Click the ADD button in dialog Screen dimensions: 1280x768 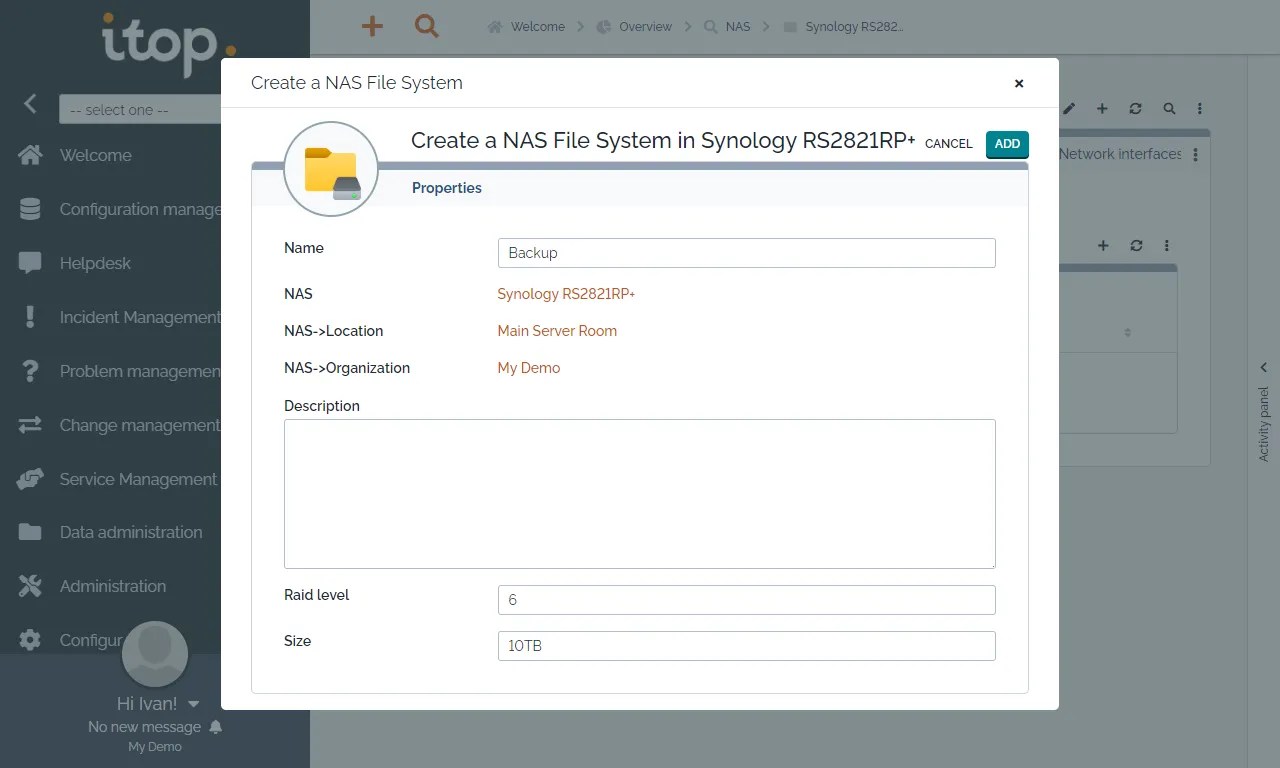[1007, 144]
